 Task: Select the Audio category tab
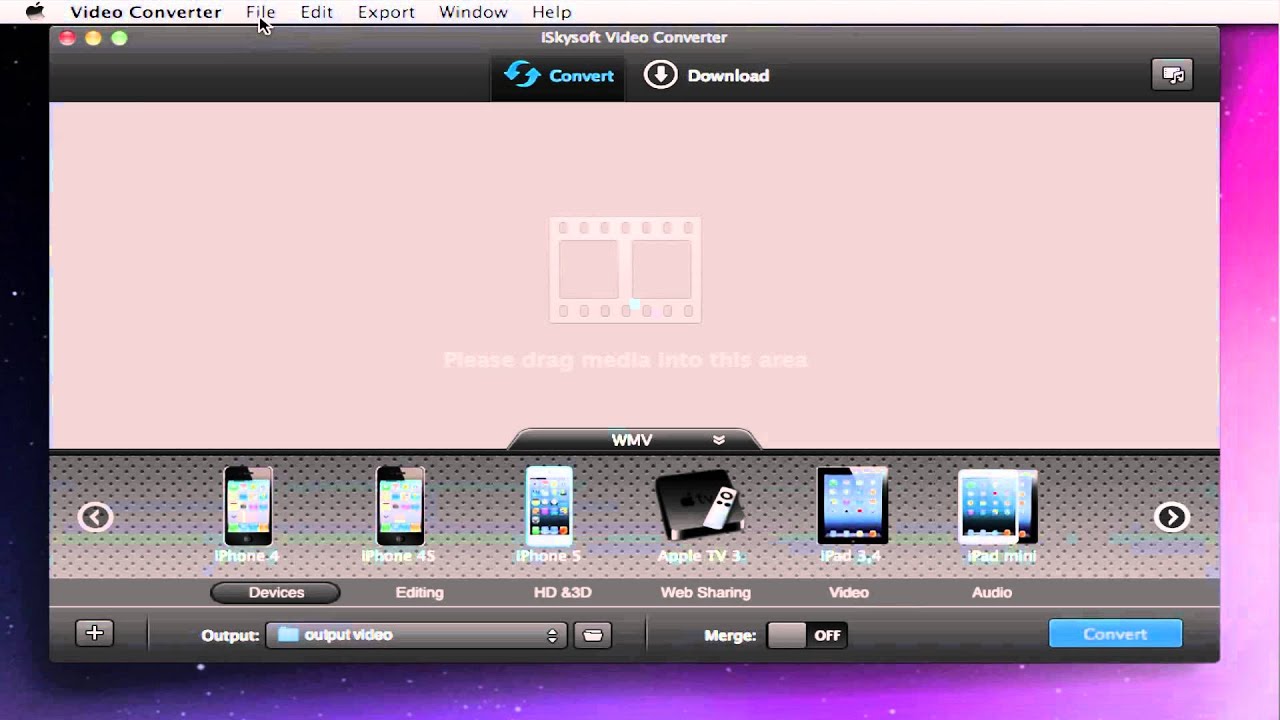[992, 592]
